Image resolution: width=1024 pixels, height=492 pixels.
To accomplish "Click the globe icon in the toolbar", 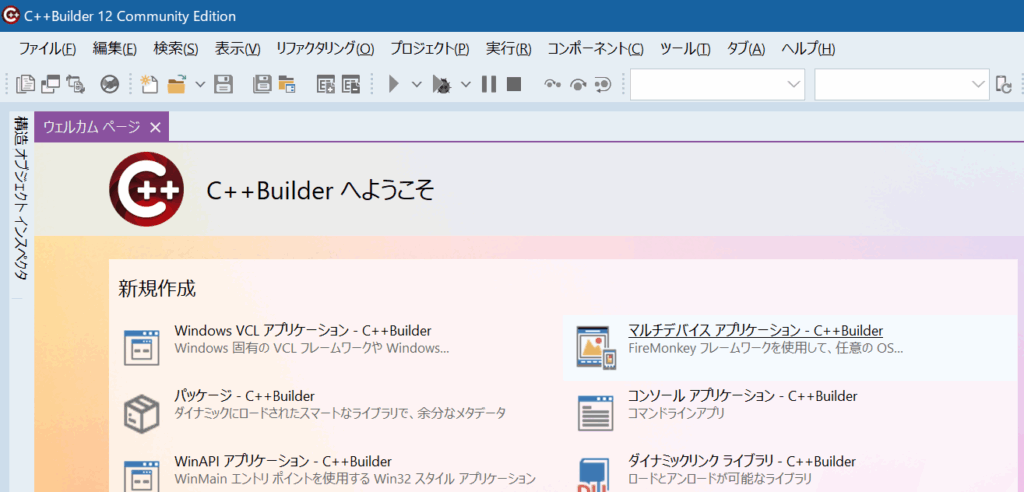I will click(x=110, y=85).
